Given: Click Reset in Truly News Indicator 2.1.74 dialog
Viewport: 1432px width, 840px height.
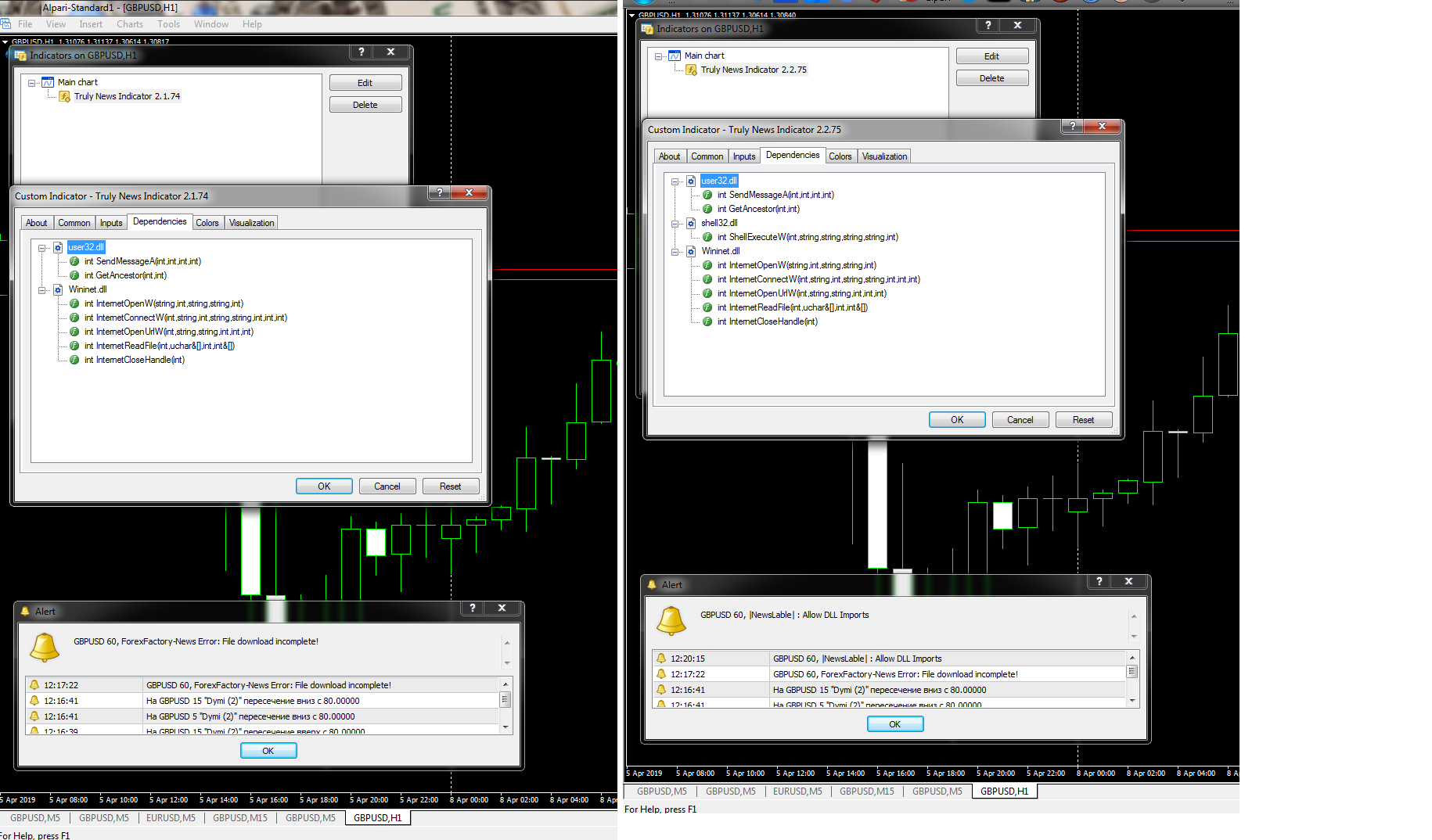Looking at the screenshot, I should [x=451, y=486].
